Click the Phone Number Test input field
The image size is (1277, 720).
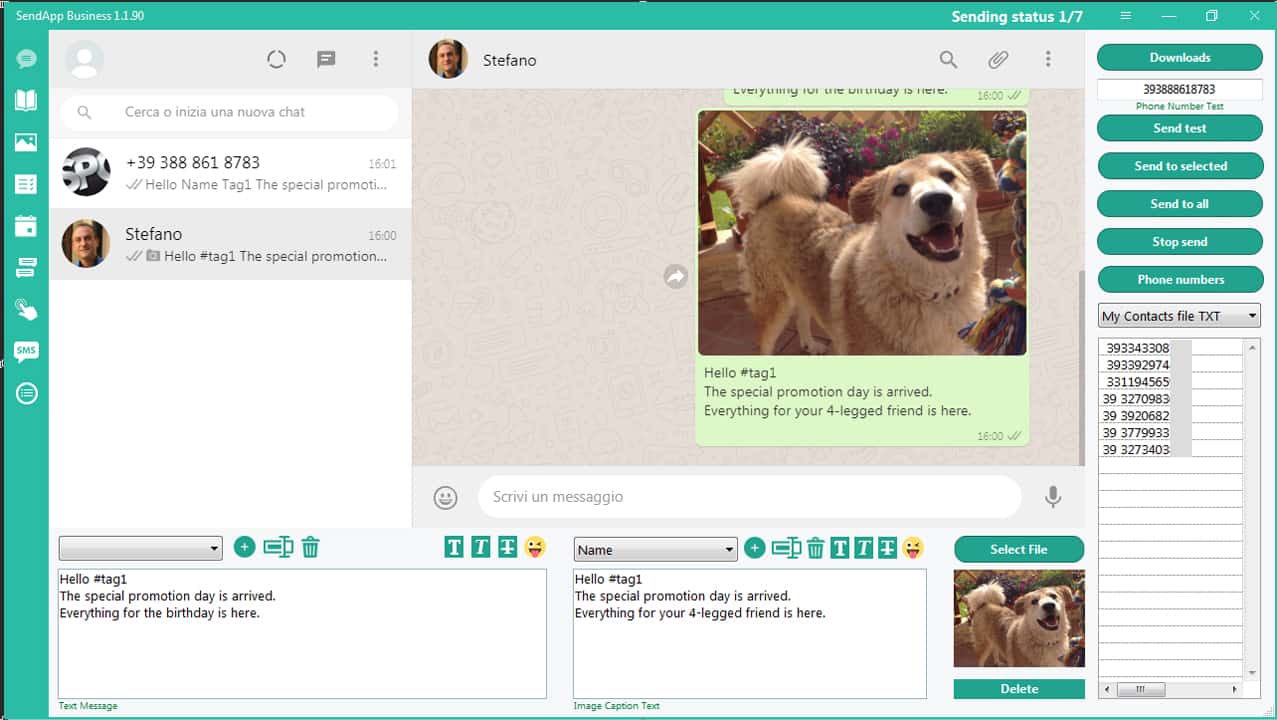point(1179,89)
